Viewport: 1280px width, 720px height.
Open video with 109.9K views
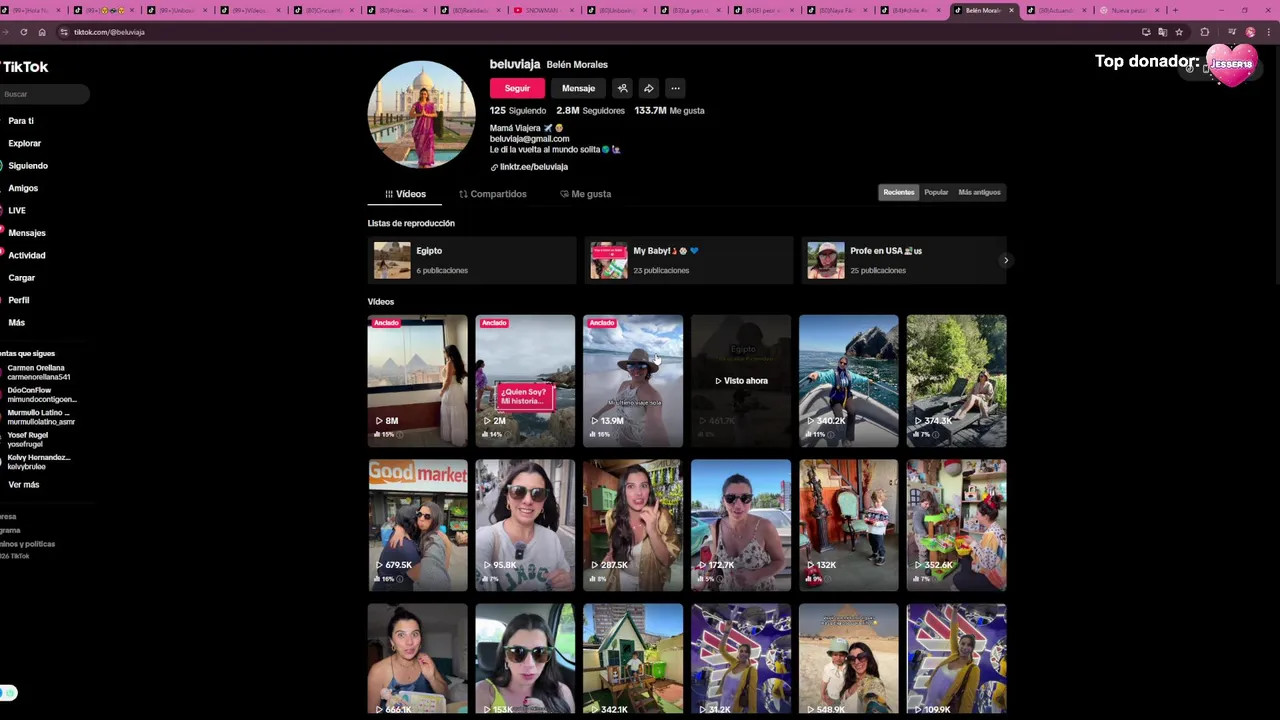[x=957, y=660]
